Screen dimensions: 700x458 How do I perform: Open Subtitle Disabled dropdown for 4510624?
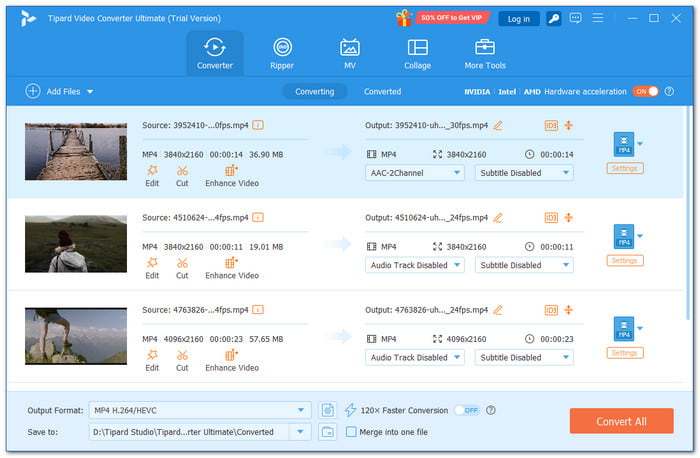click(x=524, y=265)
